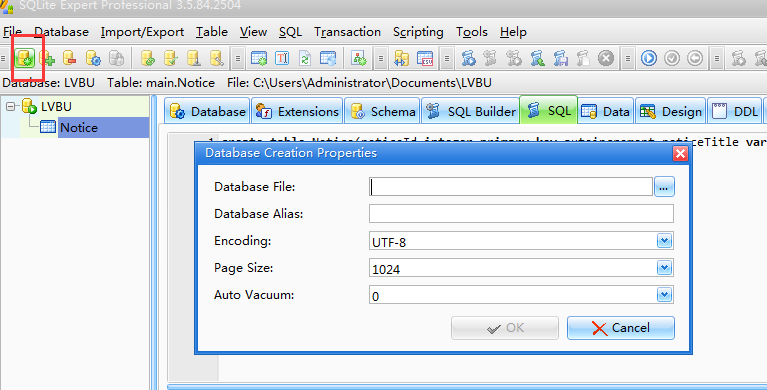Click the Database Alias input field
The height and width of the screenshot is (390, 767).
521,214
